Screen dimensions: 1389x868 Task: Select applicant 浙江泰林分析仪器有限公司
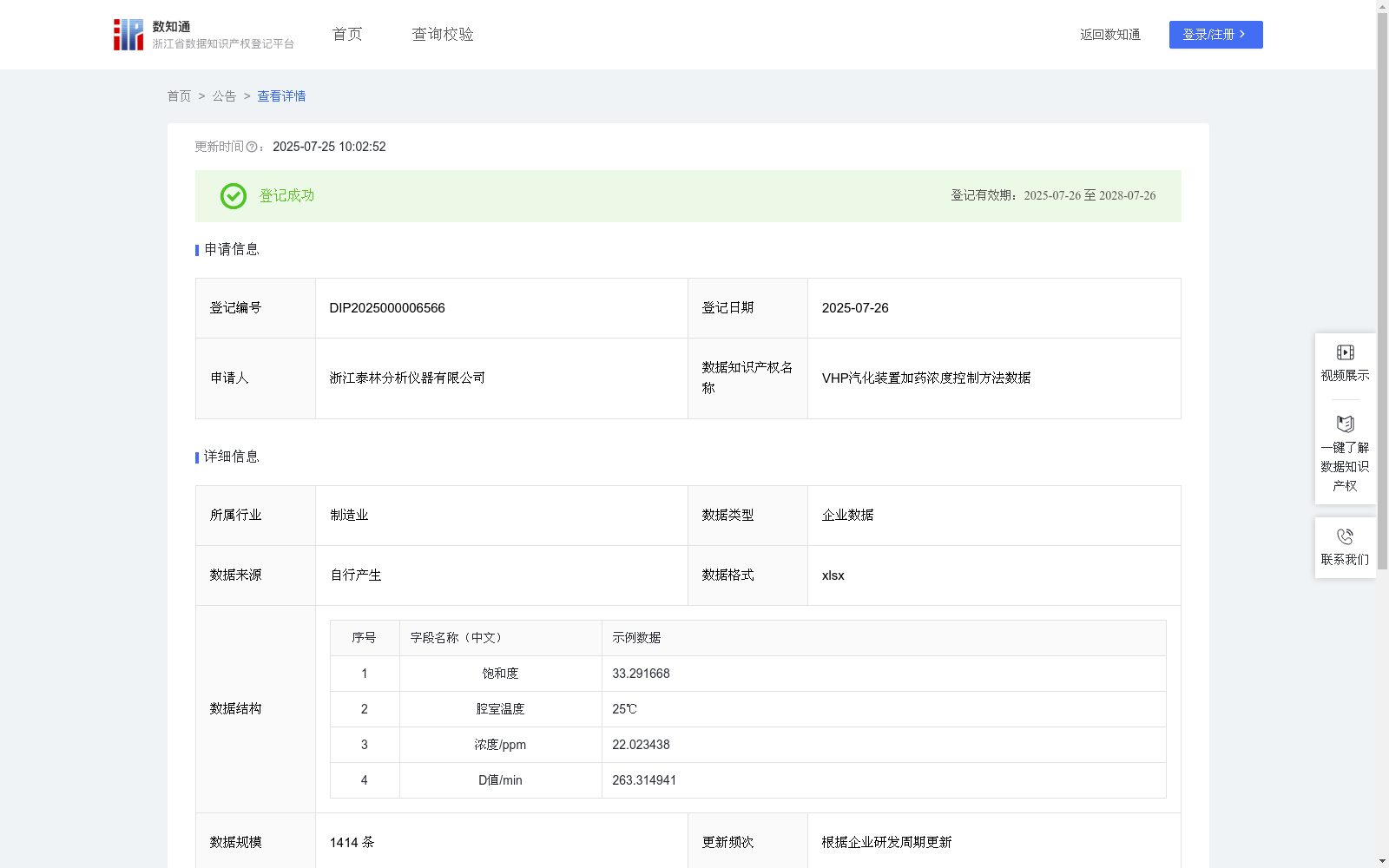pos(407,378)
